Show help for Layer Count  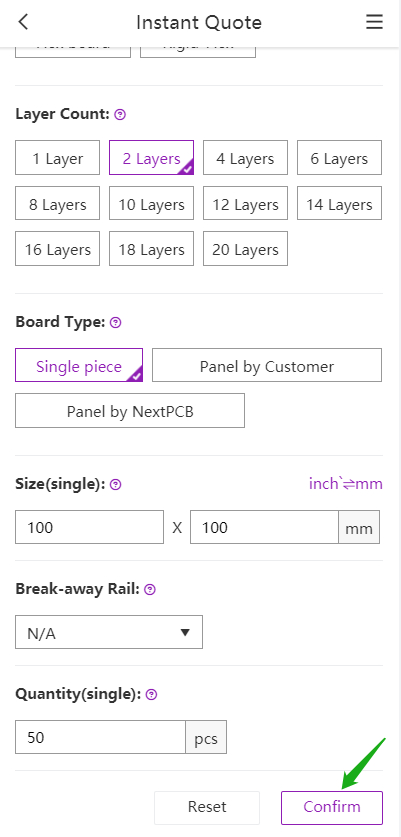pos(120,114)
